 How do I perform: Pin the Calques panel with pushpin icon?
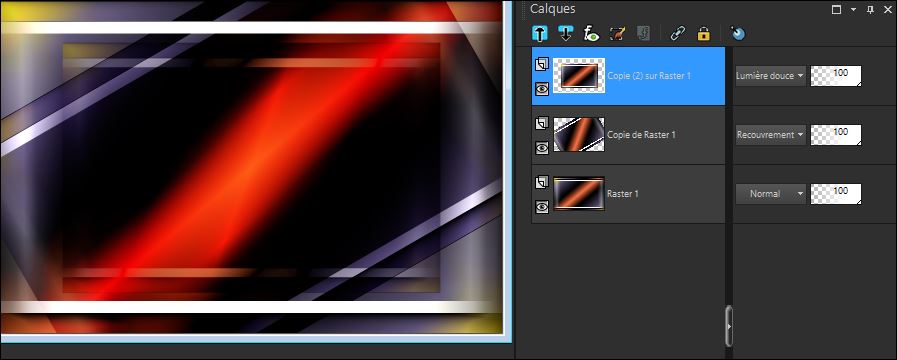(870, 10)
